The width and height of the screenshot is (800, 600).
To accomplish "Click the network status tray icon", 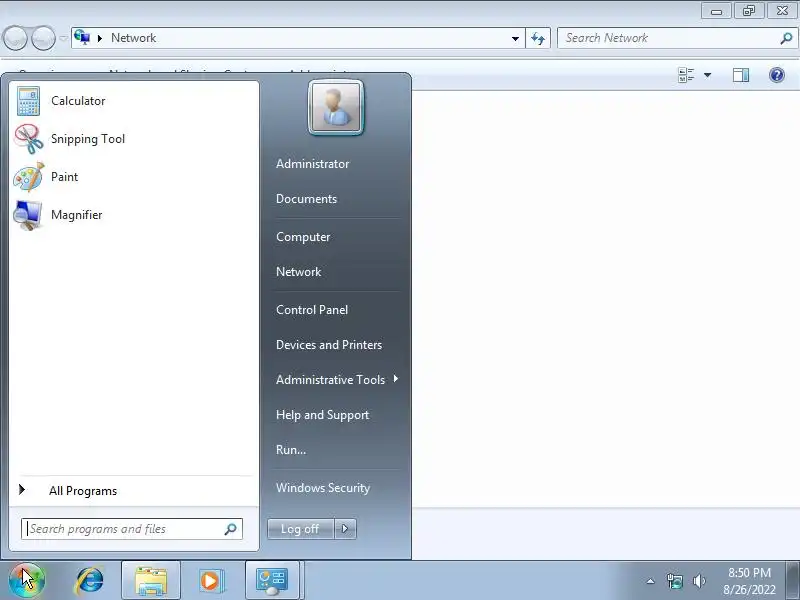I will tap(674, 581).
